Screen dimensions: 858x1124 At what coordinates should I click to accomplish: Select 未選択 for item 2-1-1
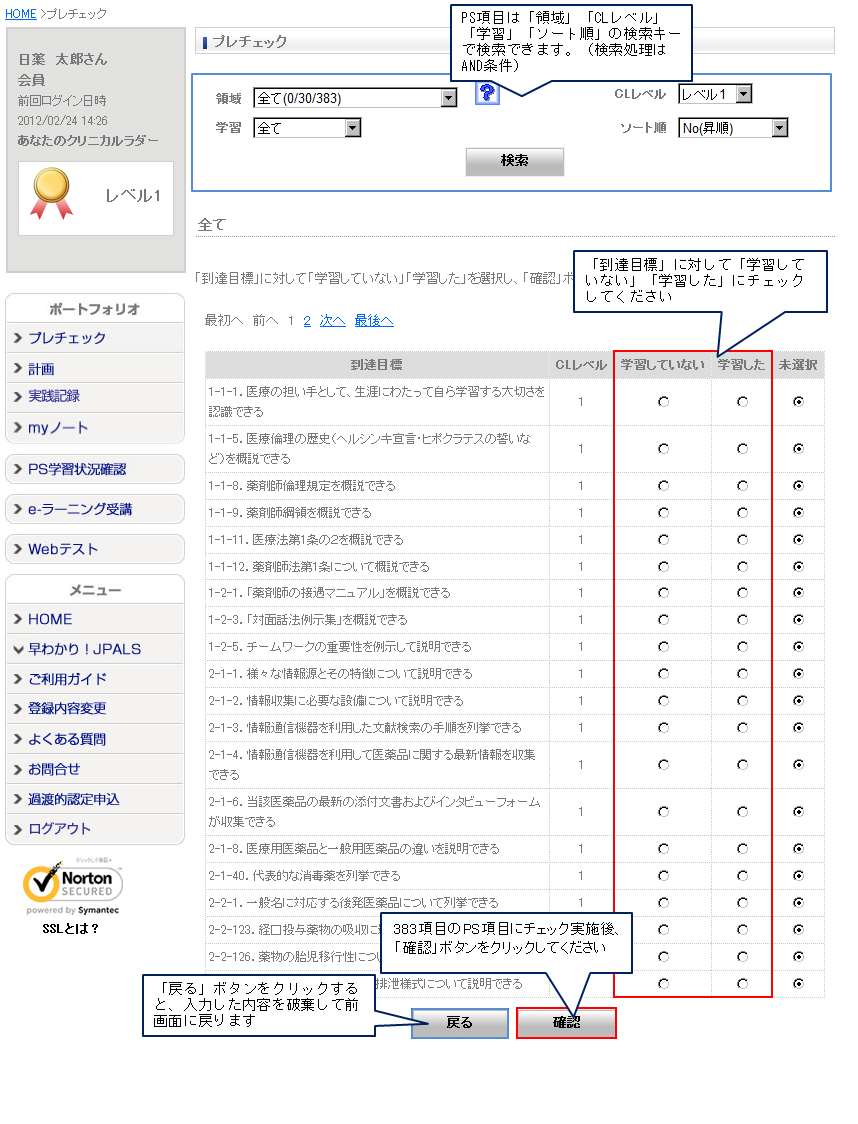pos(797,674)
